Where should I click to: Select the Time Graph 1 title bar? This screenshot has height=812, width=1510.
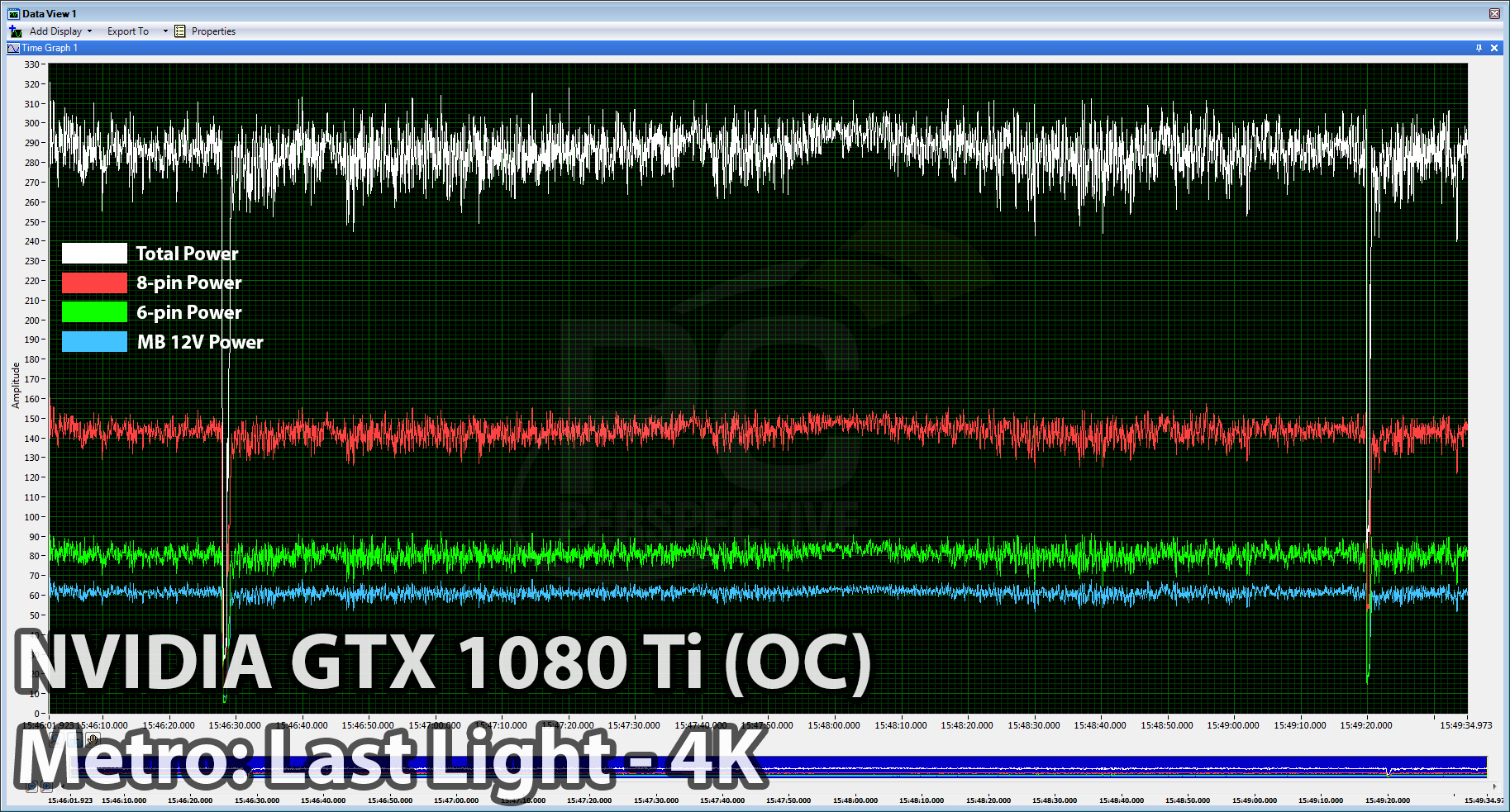tap(755, 48)
